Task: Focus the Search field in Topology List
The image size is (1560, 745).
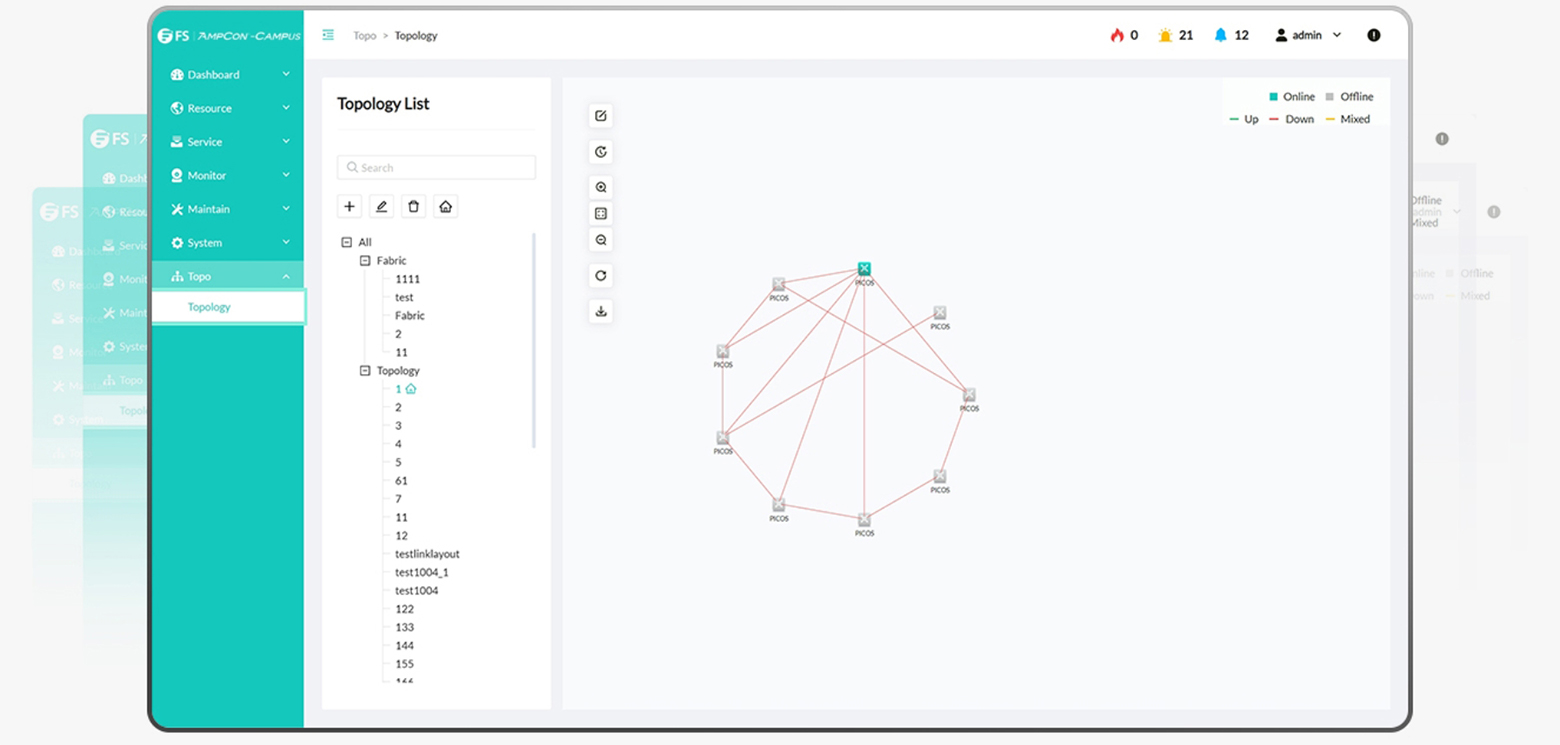Action: (436, 167)
